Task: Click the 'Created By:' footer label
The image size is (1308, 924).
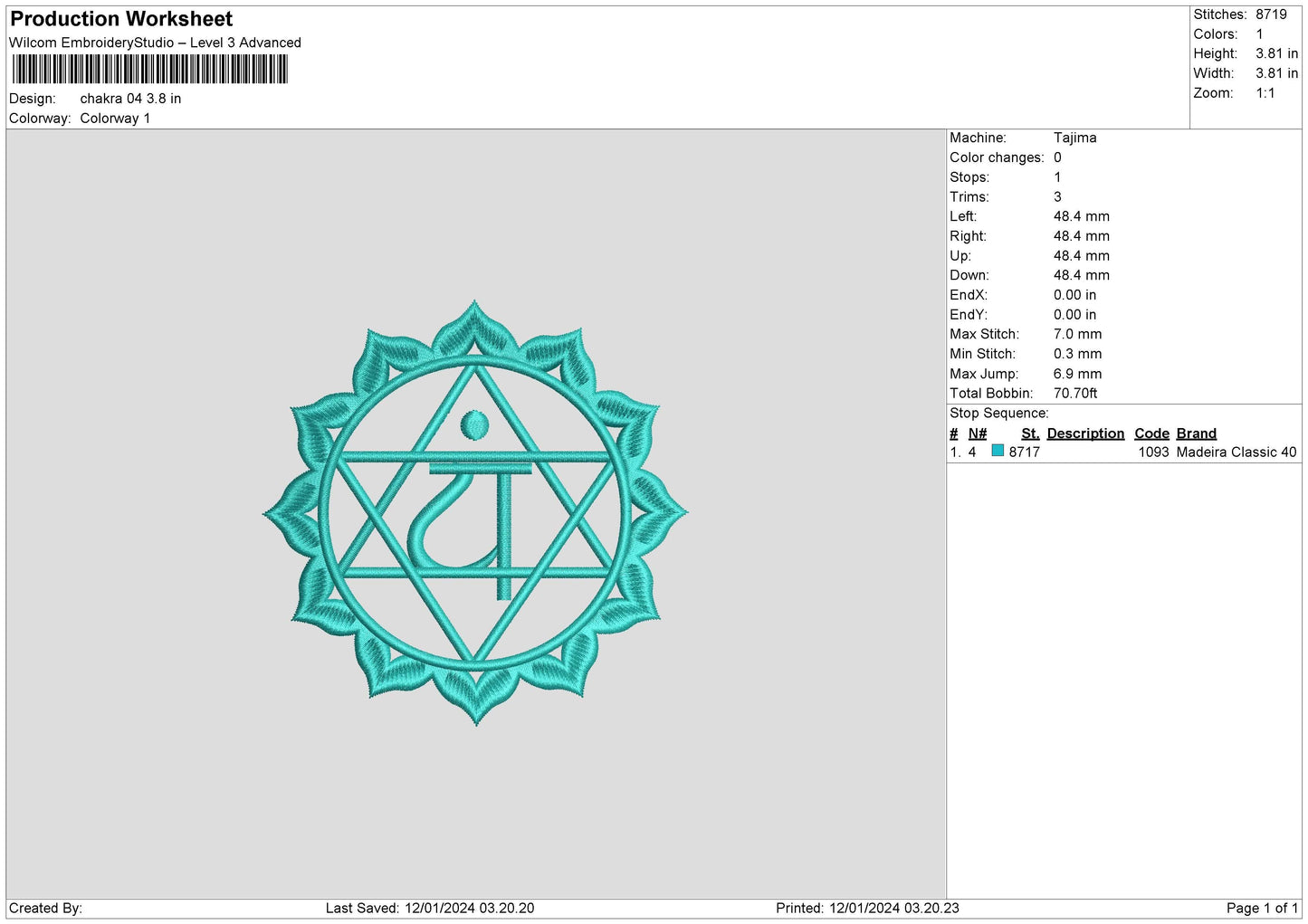Action: tap(45, 909)
